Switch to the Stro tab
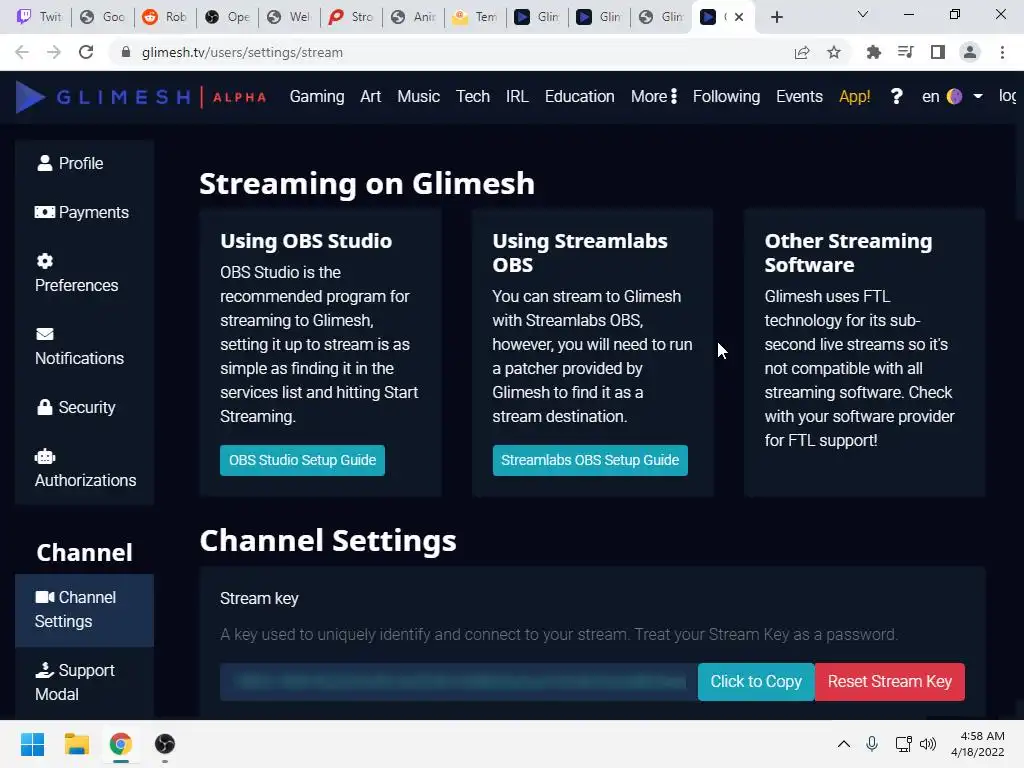 click(x=350, y=17)
